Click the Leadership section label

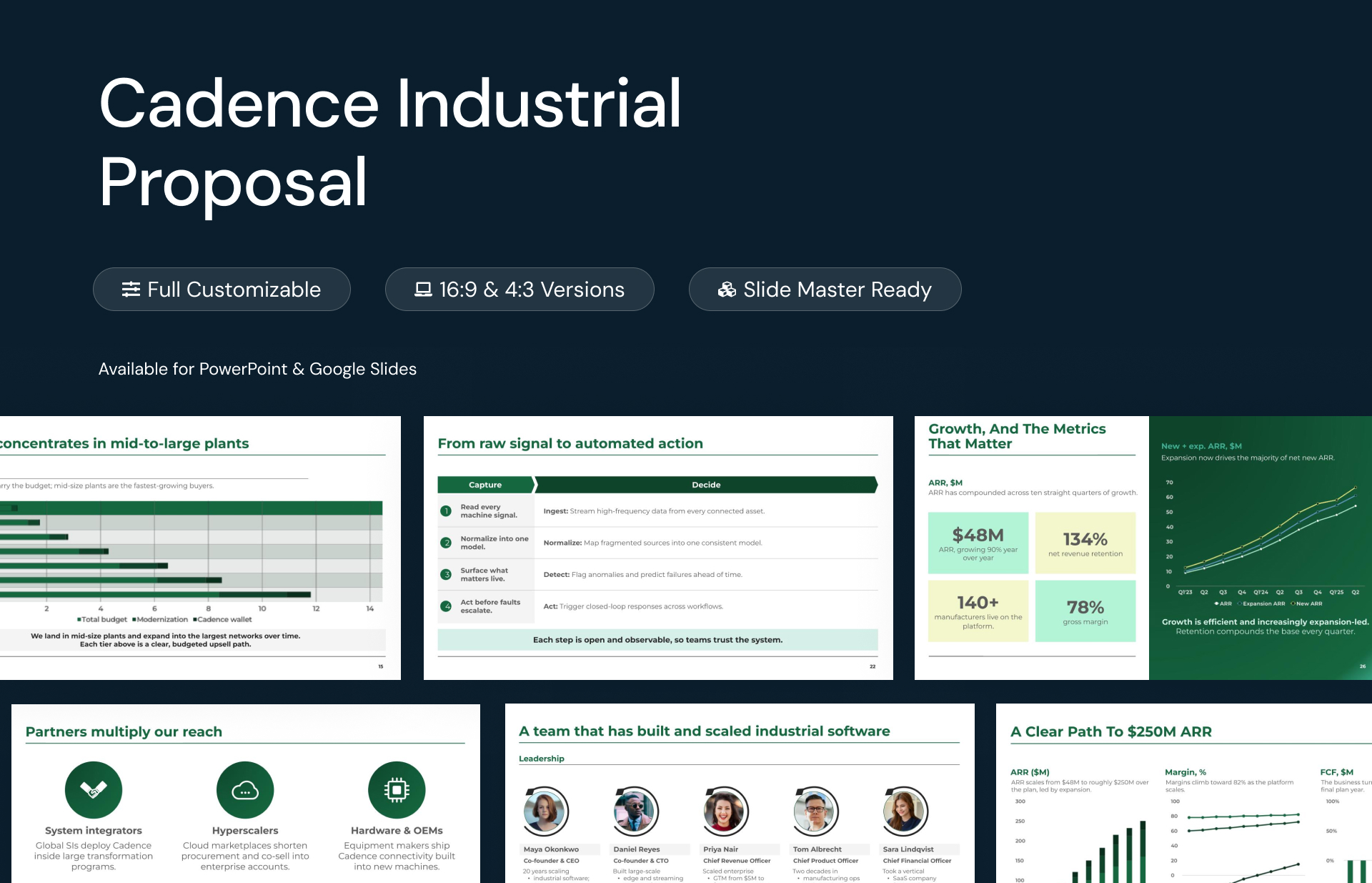(542, 759)
